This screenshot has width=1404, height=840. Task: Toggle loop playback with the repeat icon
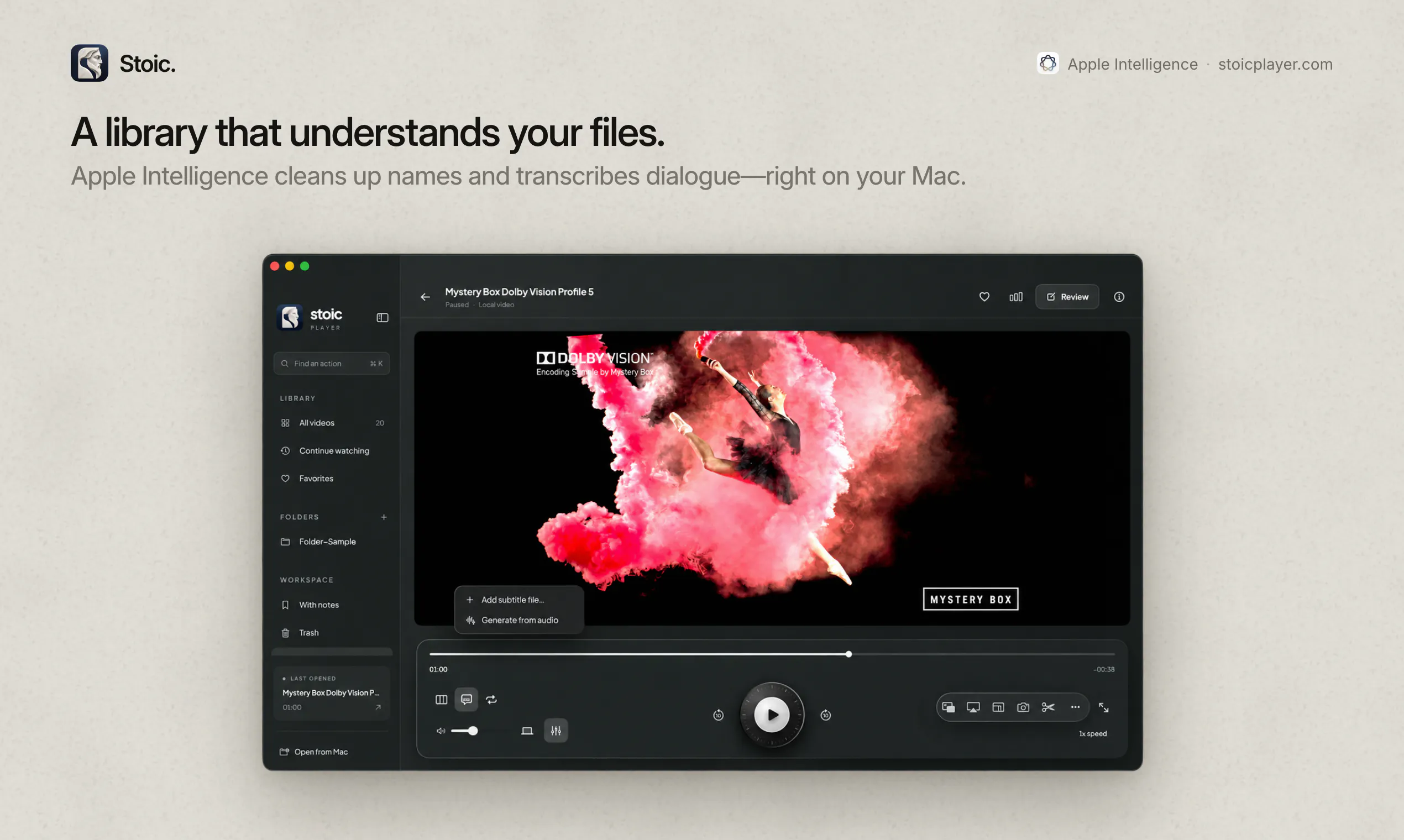(491, 700)
